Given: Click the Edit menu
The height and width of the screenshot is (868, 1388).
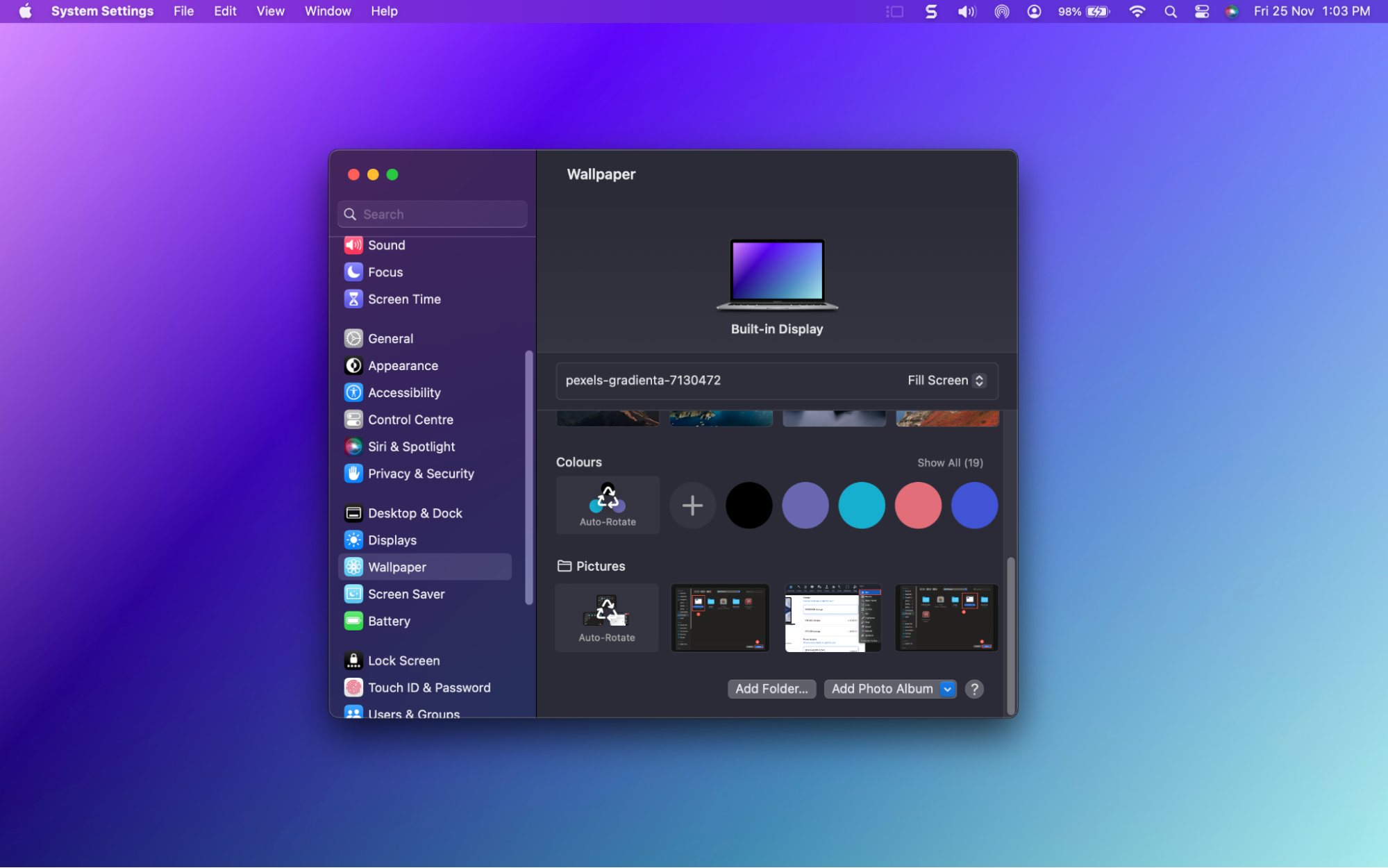Looking at the screenshot, I should click(x=224, y=11).
